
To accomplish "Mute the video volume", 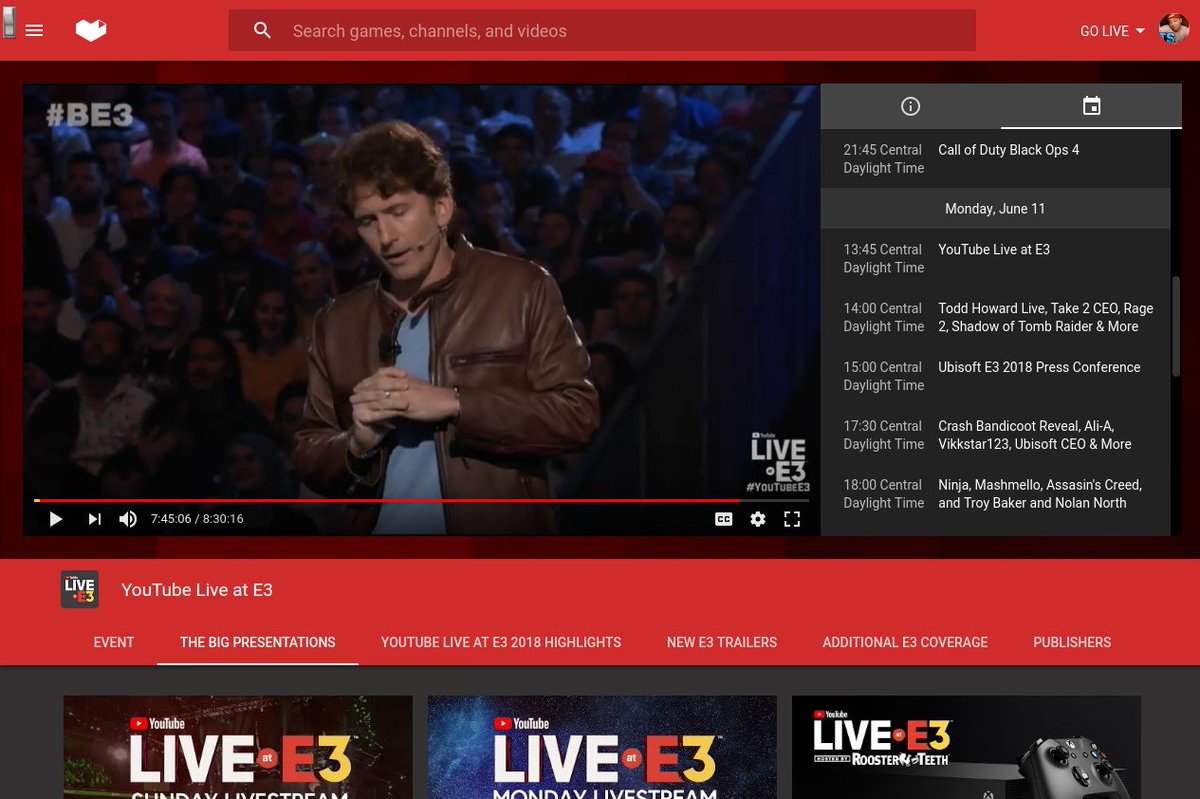I will (128, 519).
